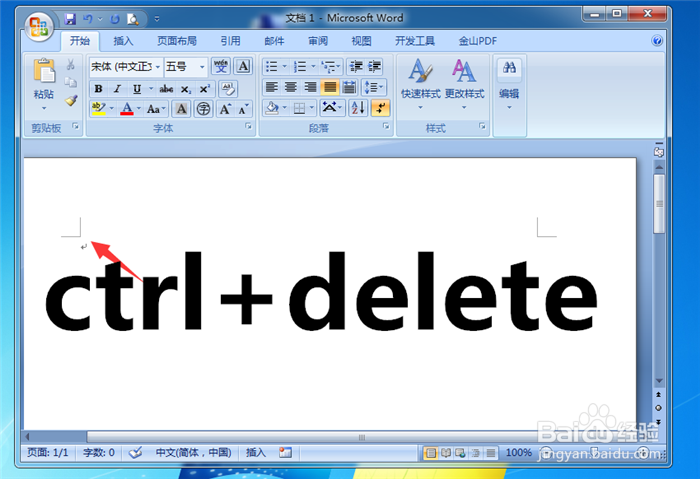Toggle subscript formatting
700x479 pixels.
(186, 89)
